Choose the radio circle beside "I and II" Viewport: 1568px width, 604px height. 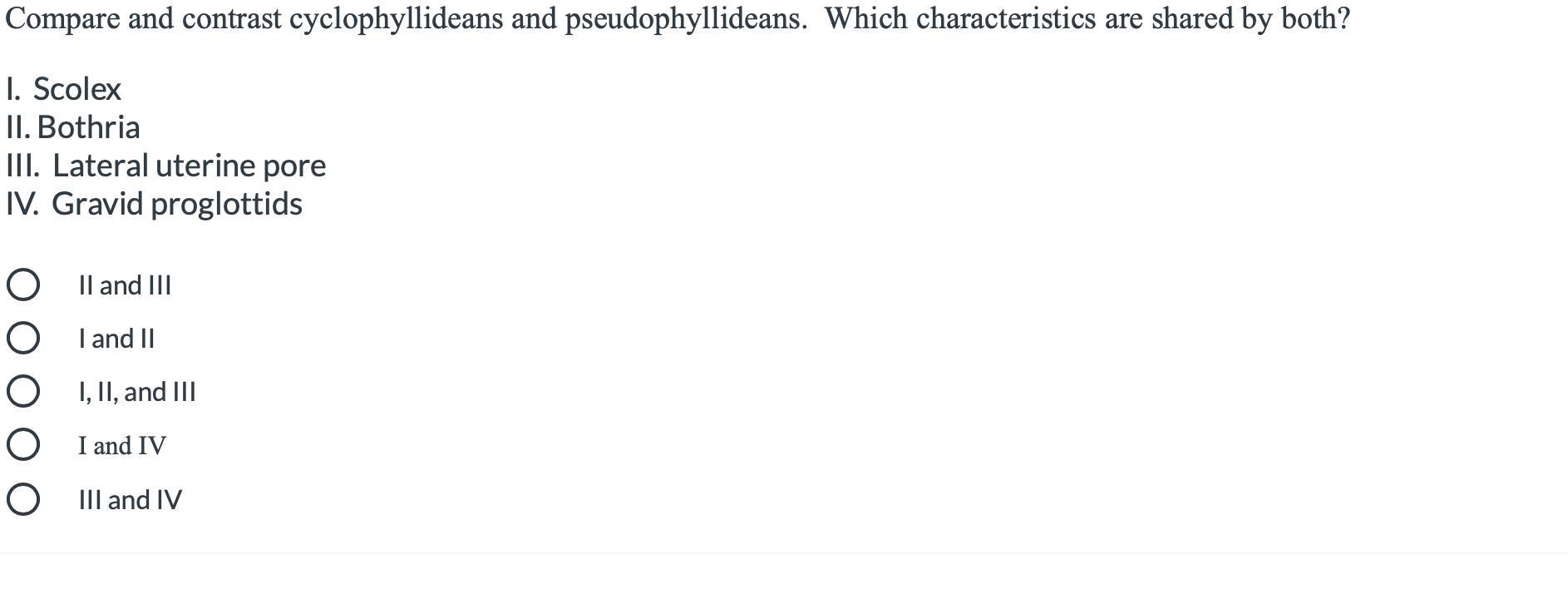click(22, 338)
